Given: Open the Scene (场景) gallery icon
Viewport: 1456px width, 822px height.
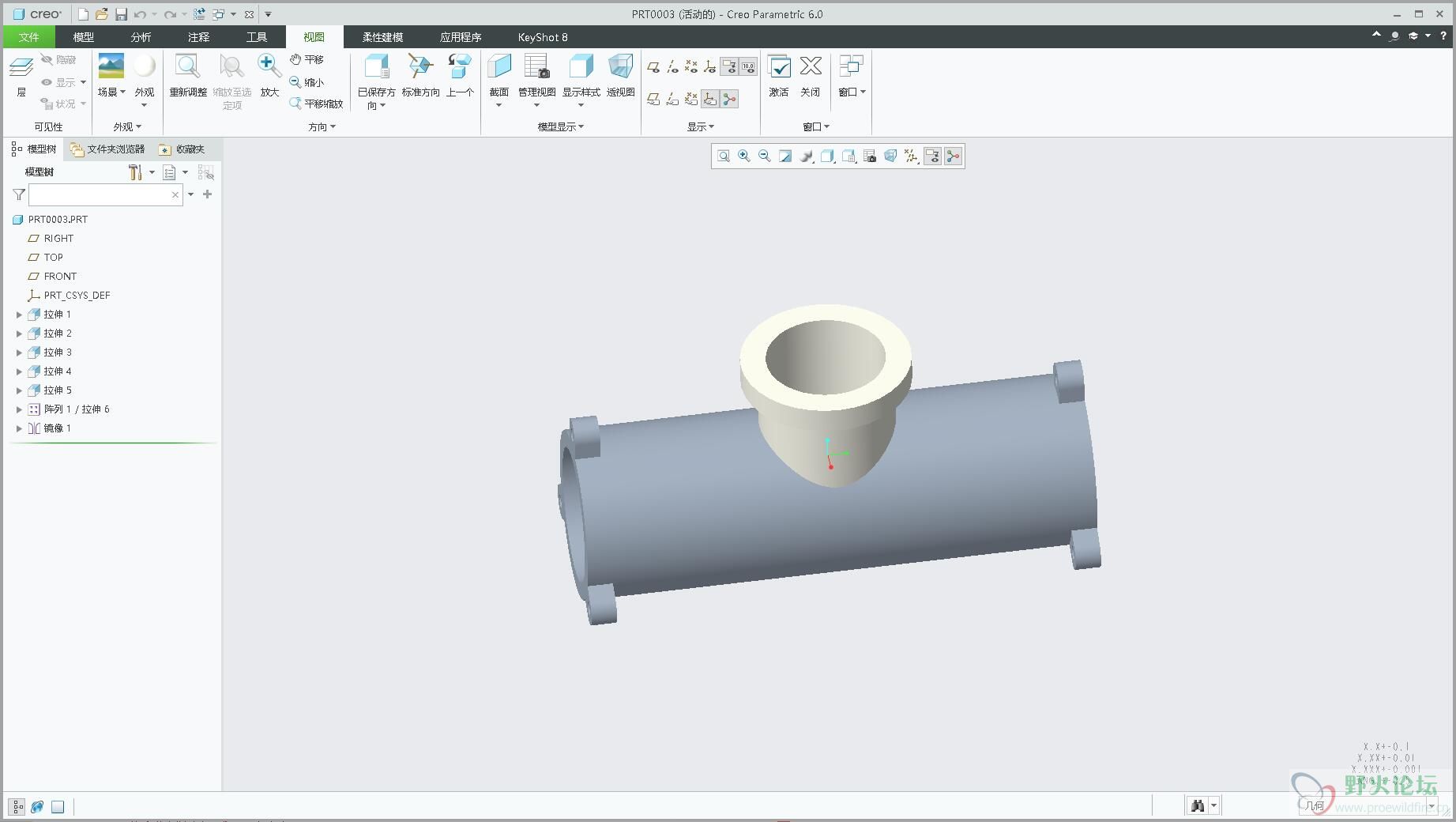Looking at the screenshot, I should (x=111, y=66).
